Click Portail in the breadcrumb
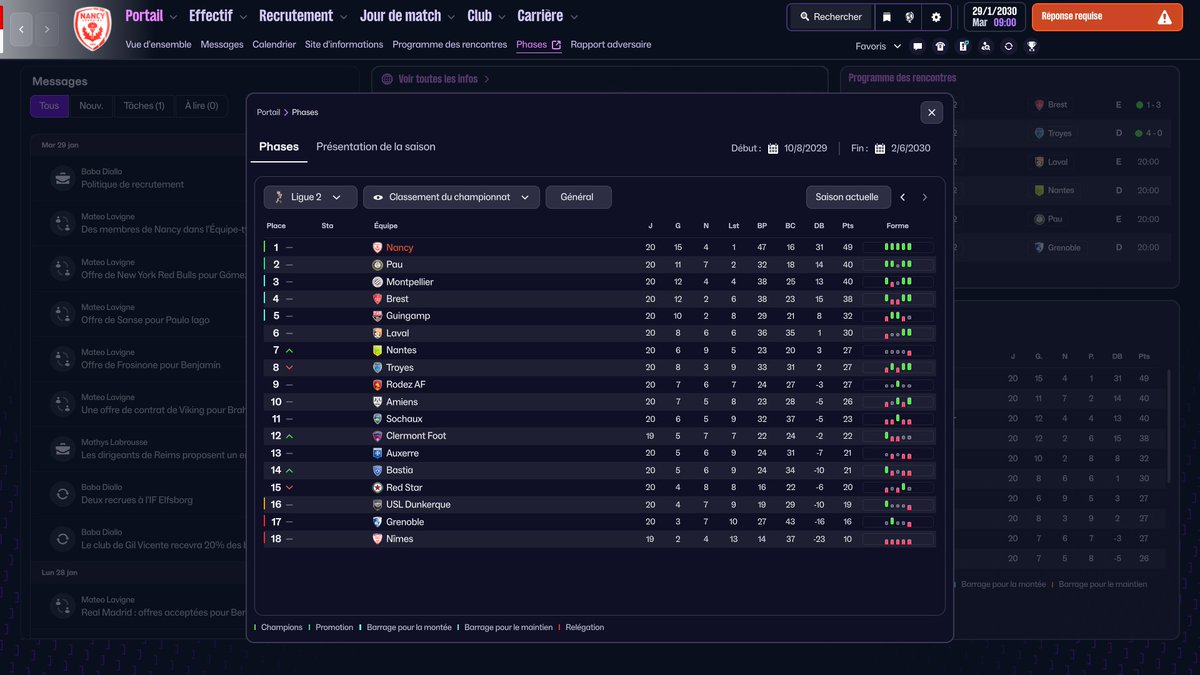This screenshot has width=1200, height=675. click(268, 113)
